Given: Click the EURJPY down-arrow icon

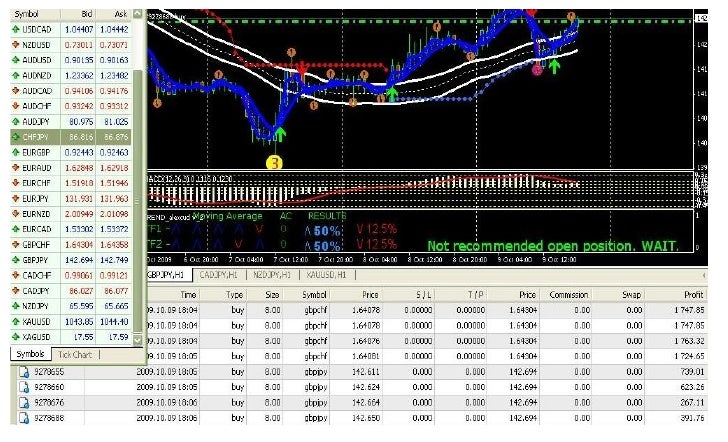Looking at the screenshot, I should [x=15, y=198].
